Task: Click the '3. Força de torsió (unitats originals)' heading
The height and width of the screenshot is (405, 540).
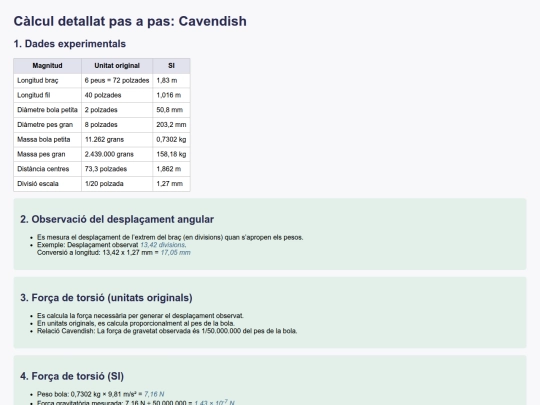Action: (106, 298)
